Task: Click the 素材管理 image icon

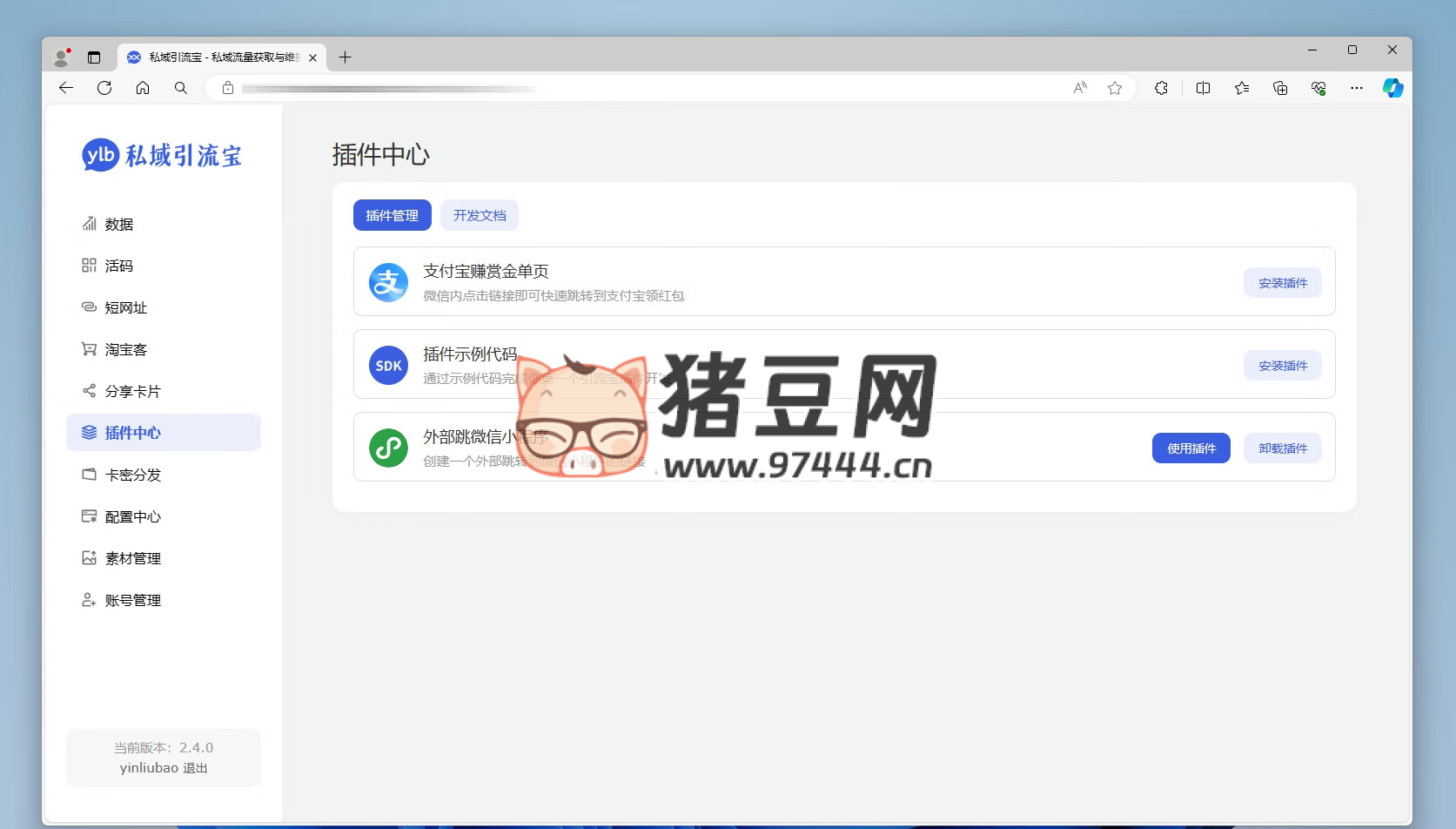Action: (x=89, y=558)
